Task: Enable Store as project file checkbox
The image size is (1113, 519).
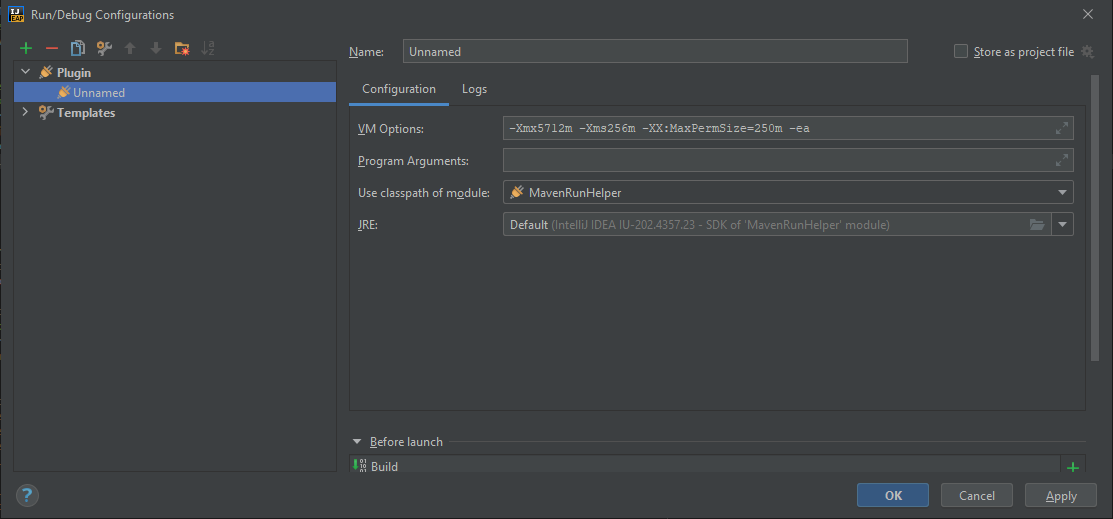Action: click(x=961, y=51)
